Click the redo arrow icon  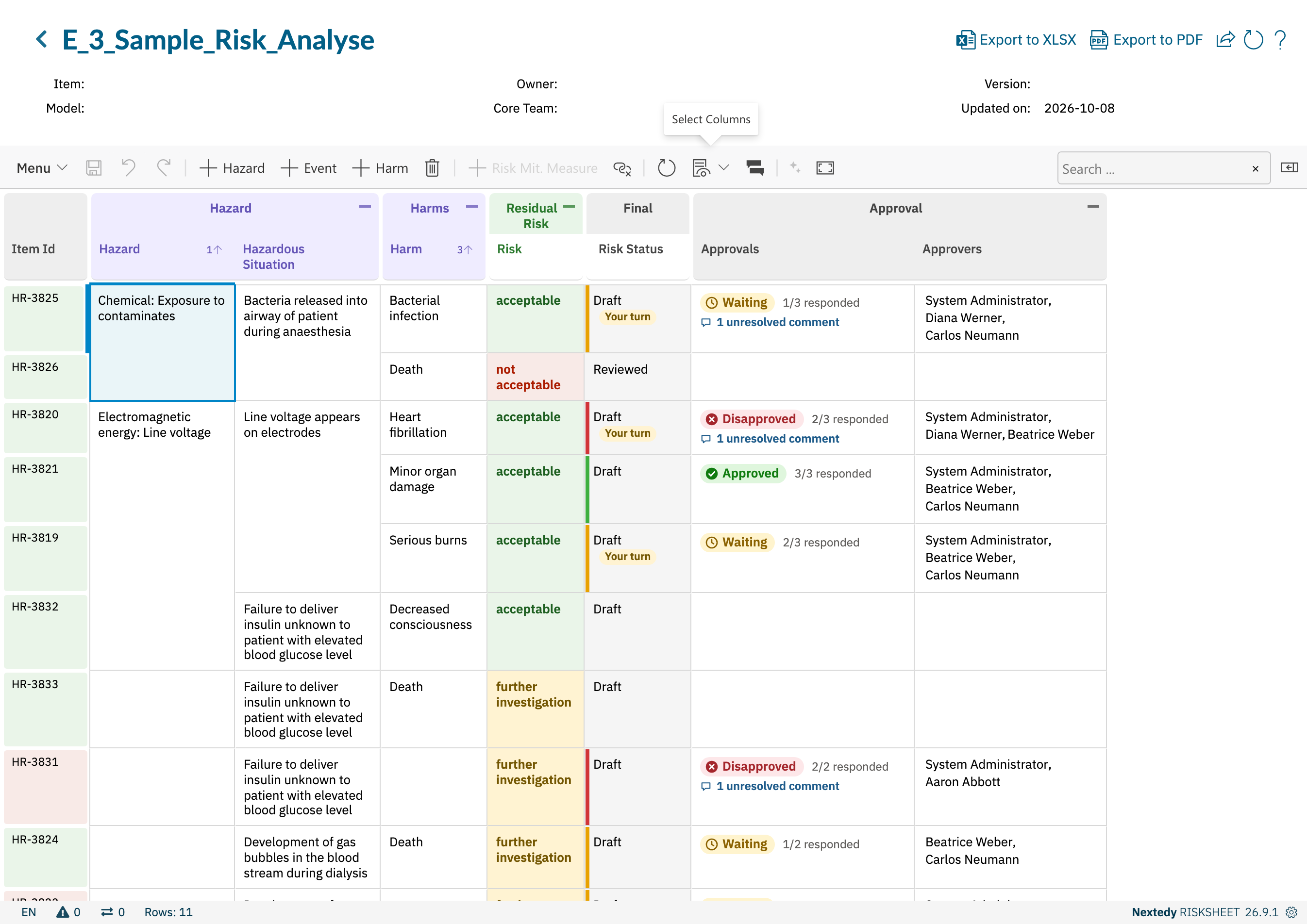(163, 168)
